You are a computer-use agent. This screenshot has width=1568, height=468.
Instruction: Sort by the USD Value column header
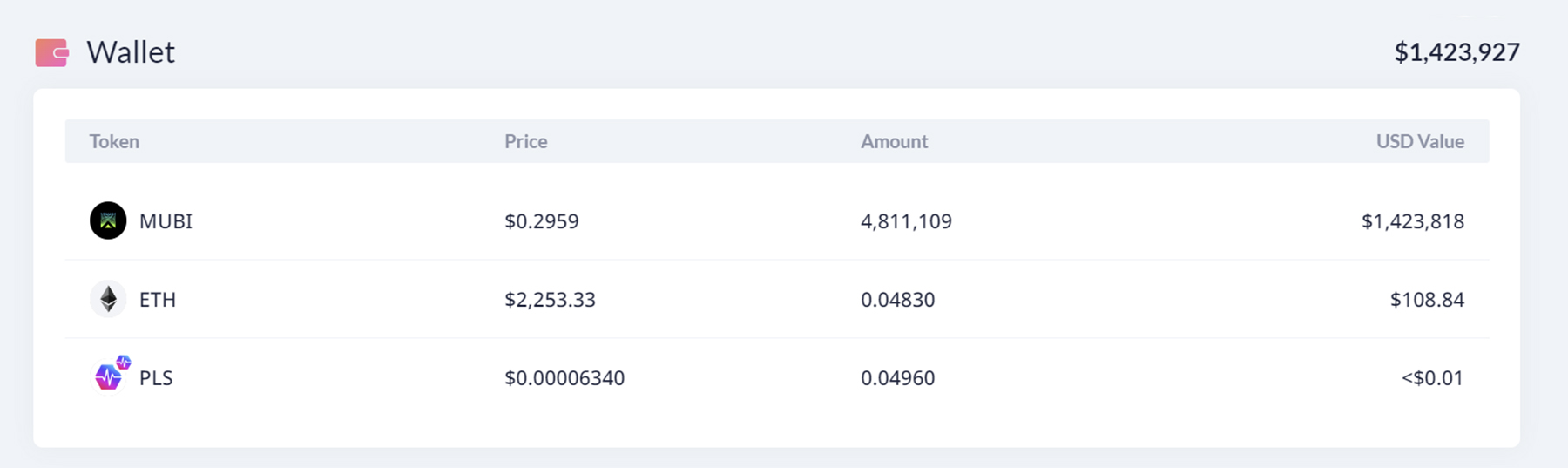1419,141
